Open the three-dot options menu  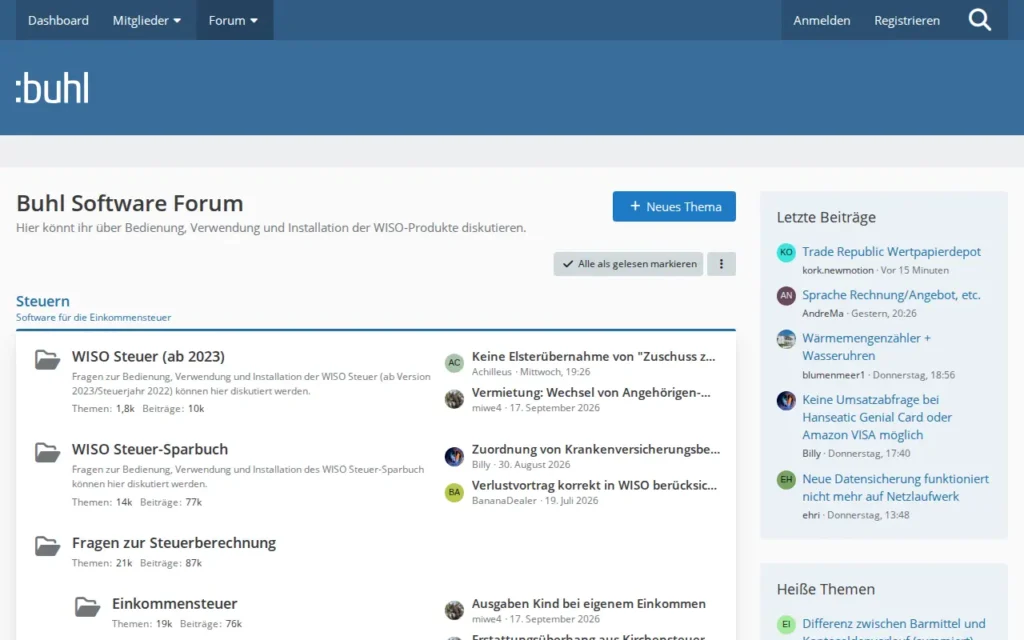(x=721, y=264)
